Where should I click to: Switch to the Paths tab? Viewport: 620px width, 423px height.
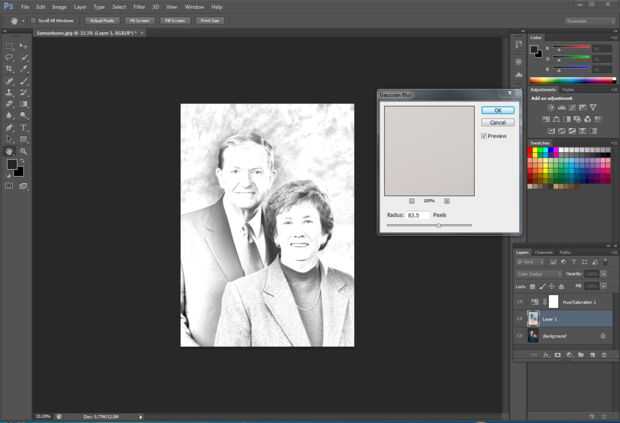tap(565, 253)
